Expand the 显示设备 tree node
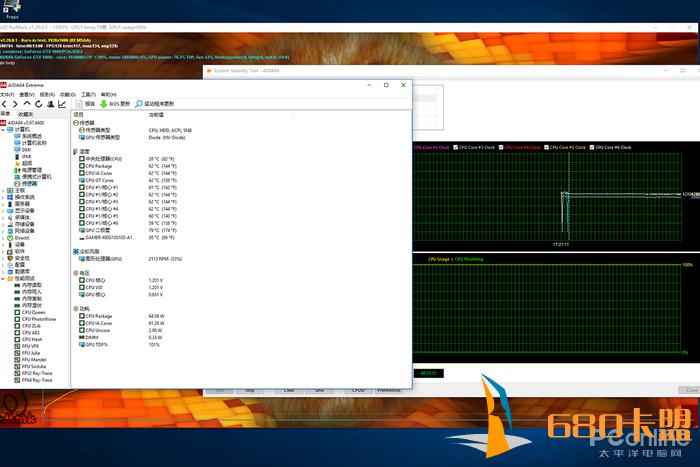This screenshot has height=467, width=700. [3, 211]
